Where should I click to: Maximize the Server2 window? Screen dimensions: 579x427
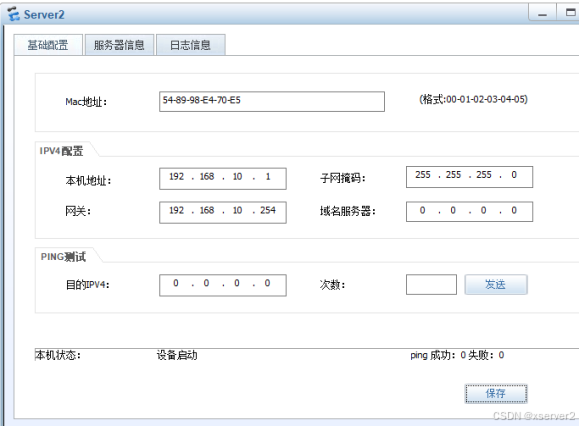pos(570,13)
